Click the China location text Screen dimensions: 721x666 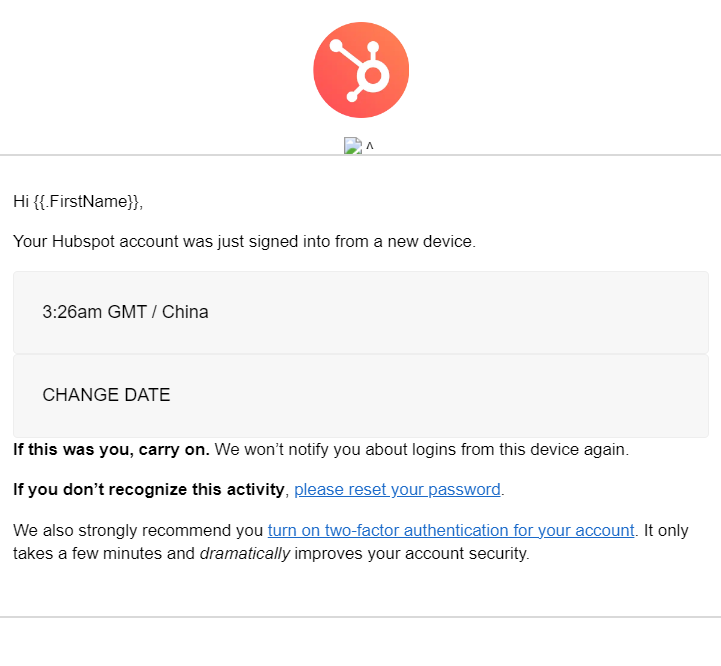185,312
